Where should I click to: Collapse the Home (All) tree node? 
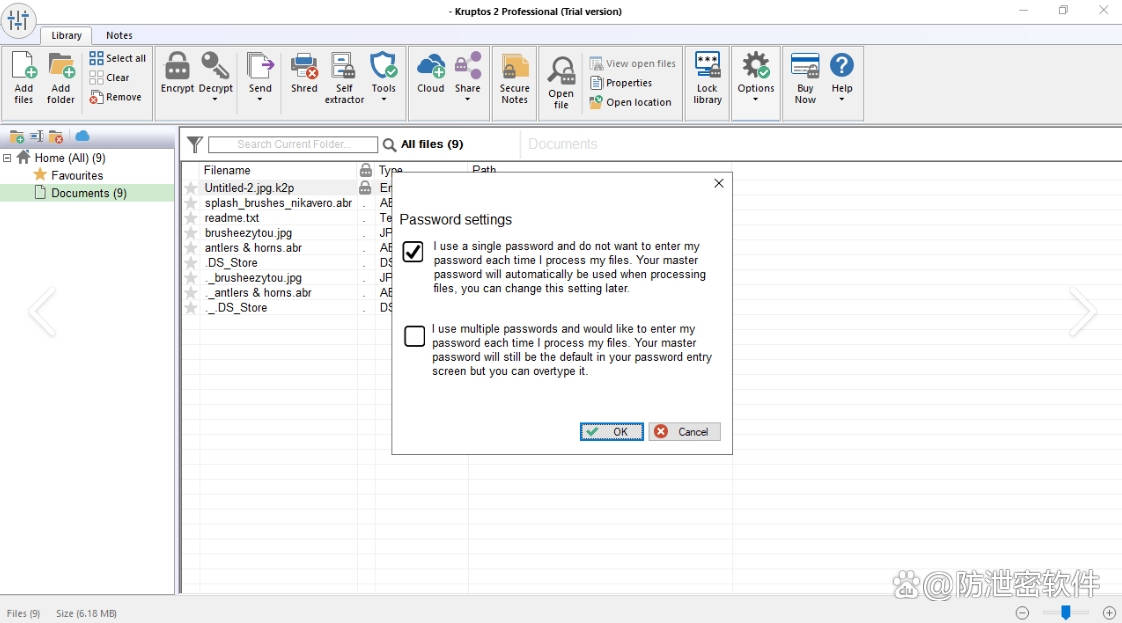(7, 157)
